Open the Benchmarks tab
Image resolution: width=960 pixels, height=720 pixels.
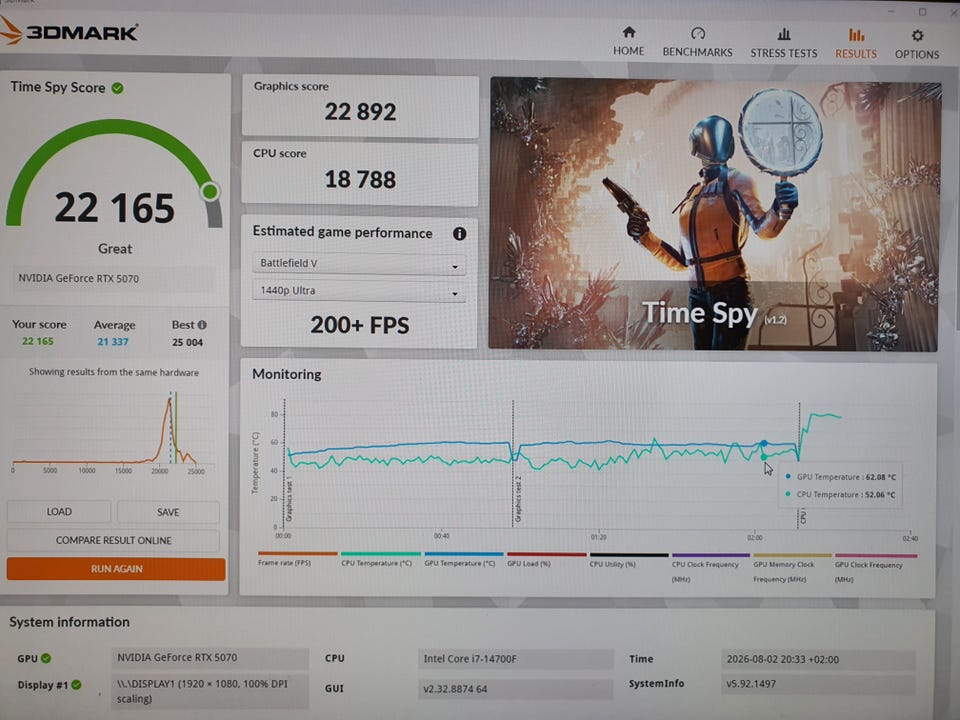(x=697, y=42)
